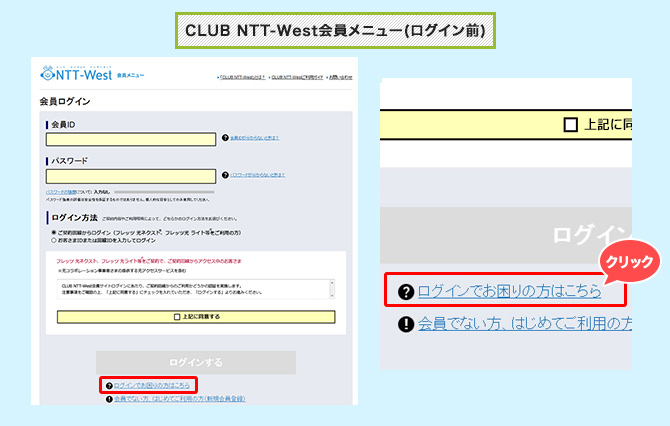This screenshot has height=426, width=670.
Task: Click the 会員ログイン heading text
Action: pos(65,102)
